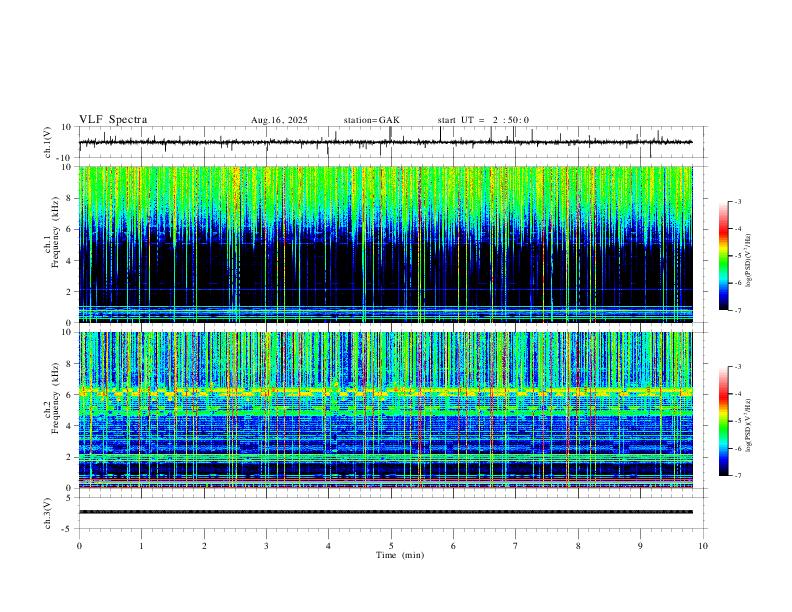Image resolution: width=792 pixels, height=612 pixels.
Task: Click the "station=GAK" header label
Action: click(x=371, y=120)
